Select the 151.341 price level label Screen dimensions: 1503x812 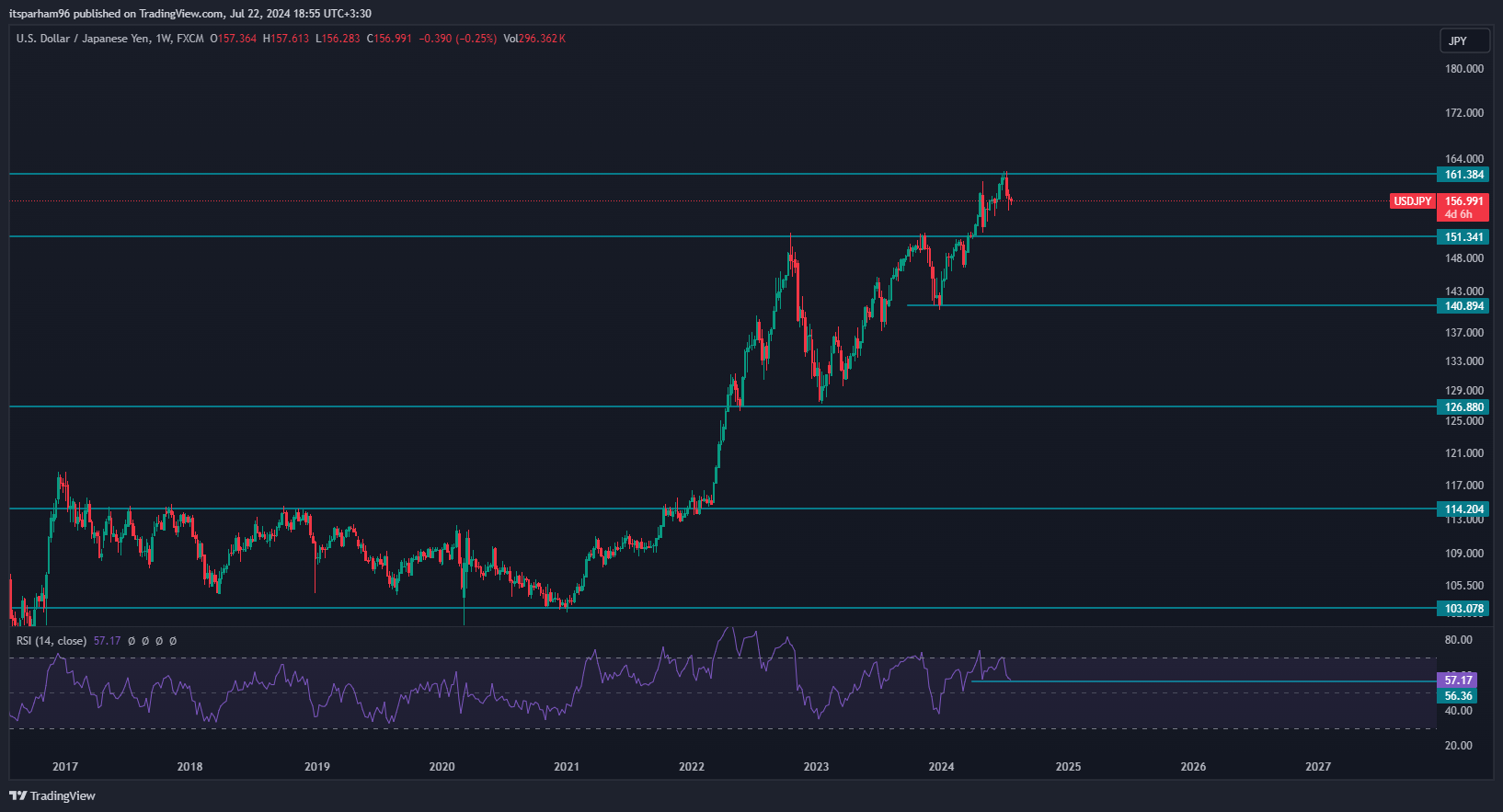pyautogui.click(x=1463, y=237)
